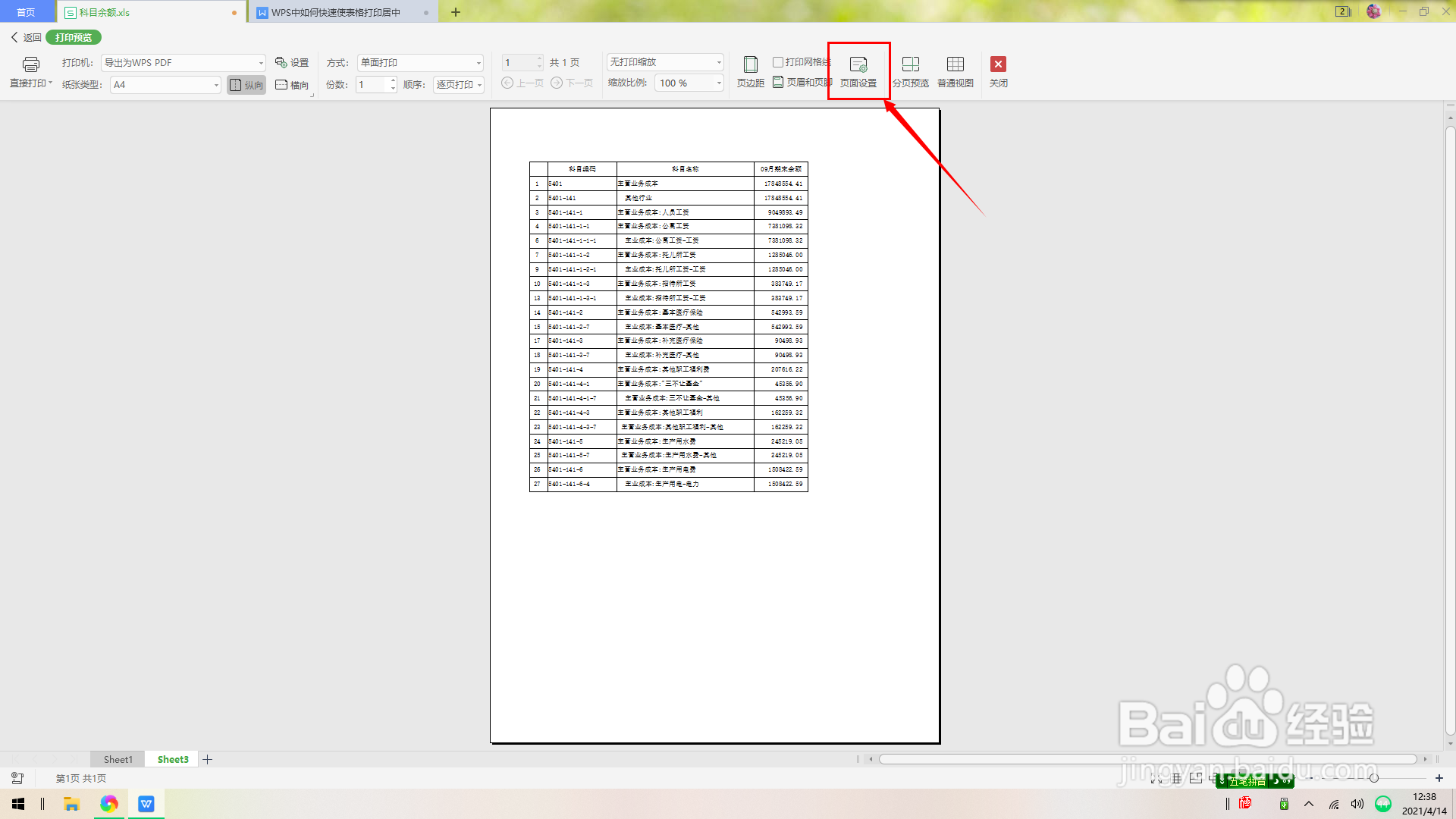Select landscape (横向) orientation
Viewport: 1456px width, 819px height.
(x=292, y=85)
